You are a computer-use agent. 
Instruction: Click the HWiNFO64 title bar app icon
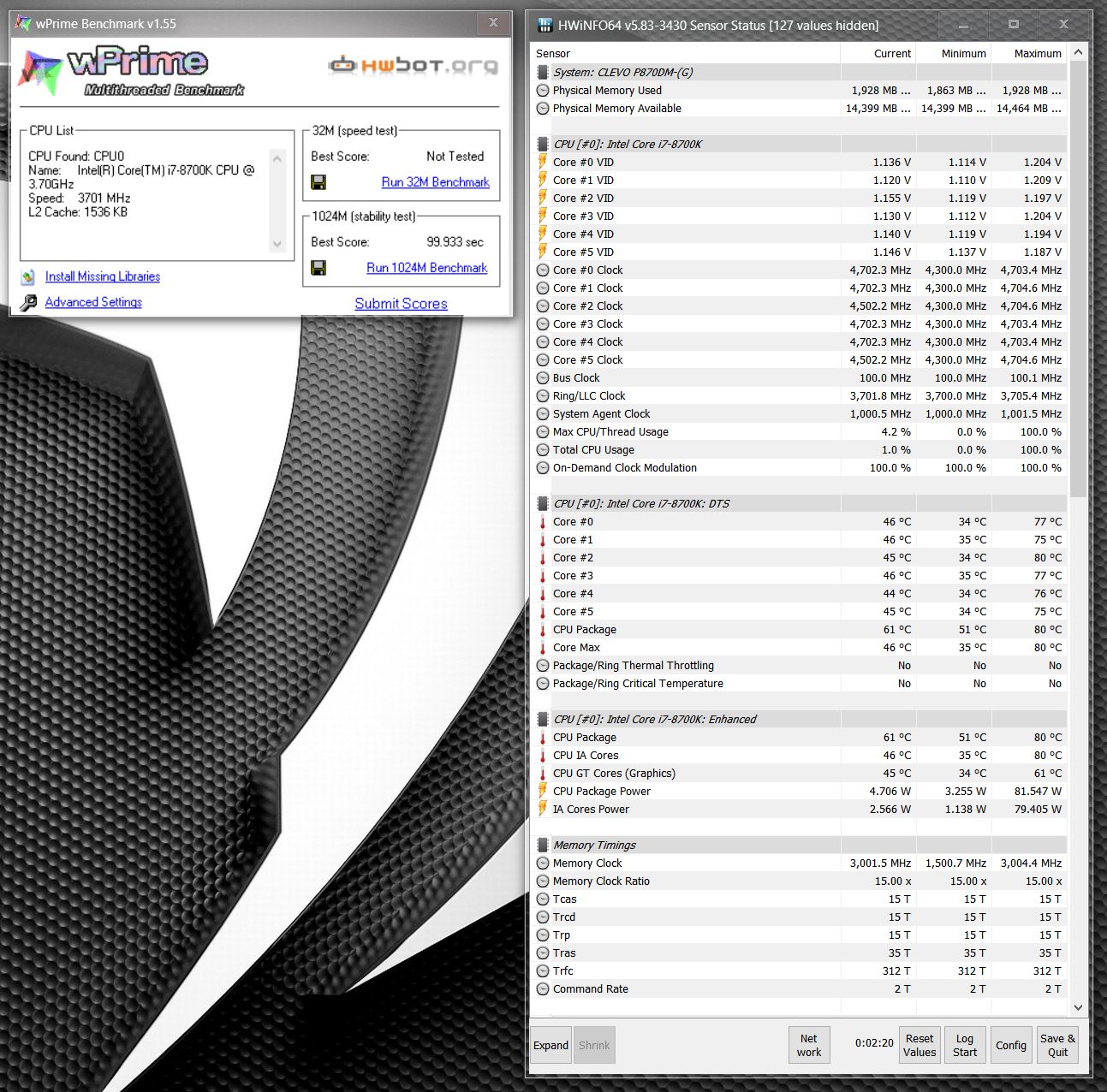pos(545,25)
